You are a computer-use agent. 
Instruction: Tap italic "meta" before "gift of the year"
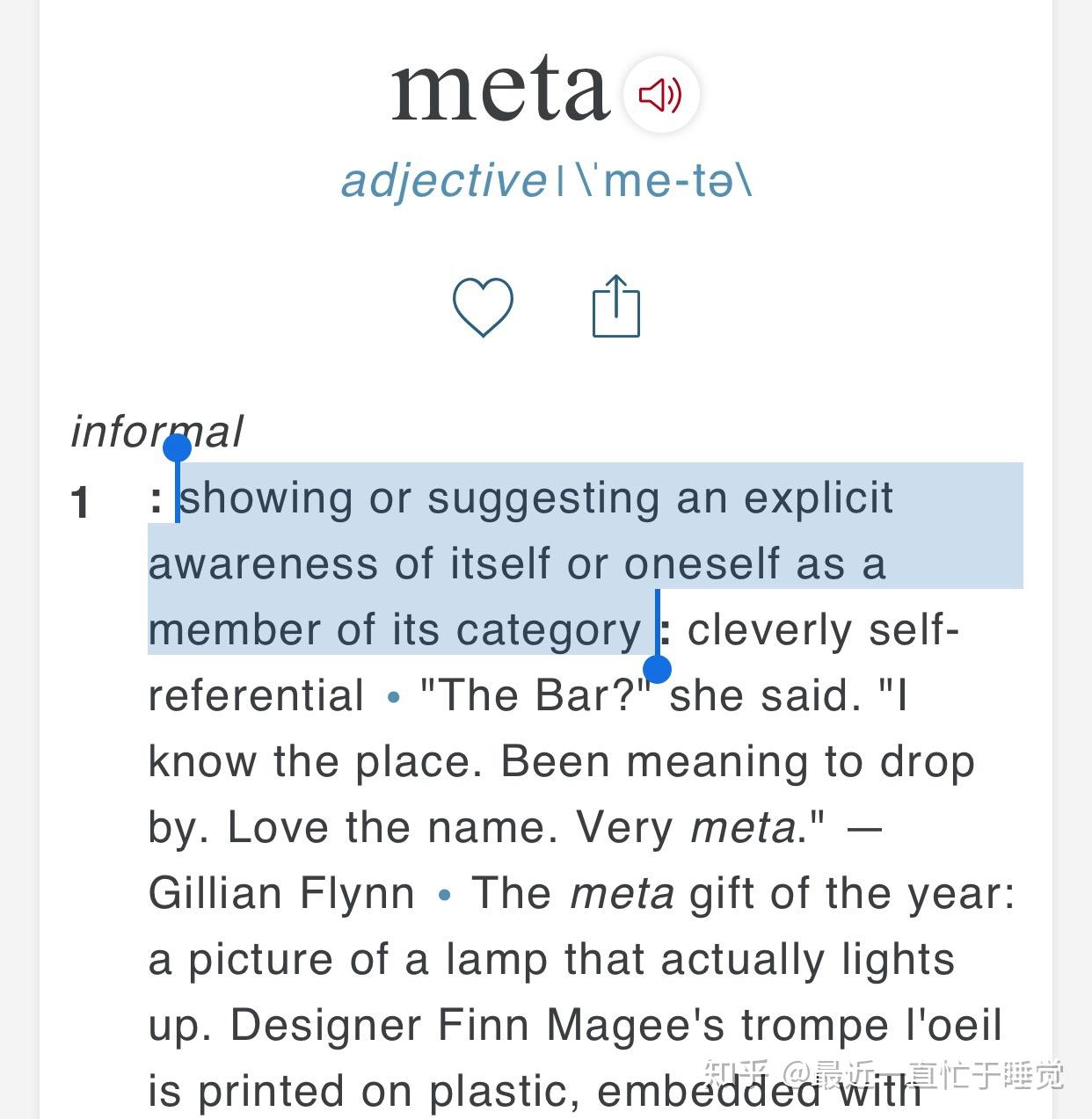(622, 893)
